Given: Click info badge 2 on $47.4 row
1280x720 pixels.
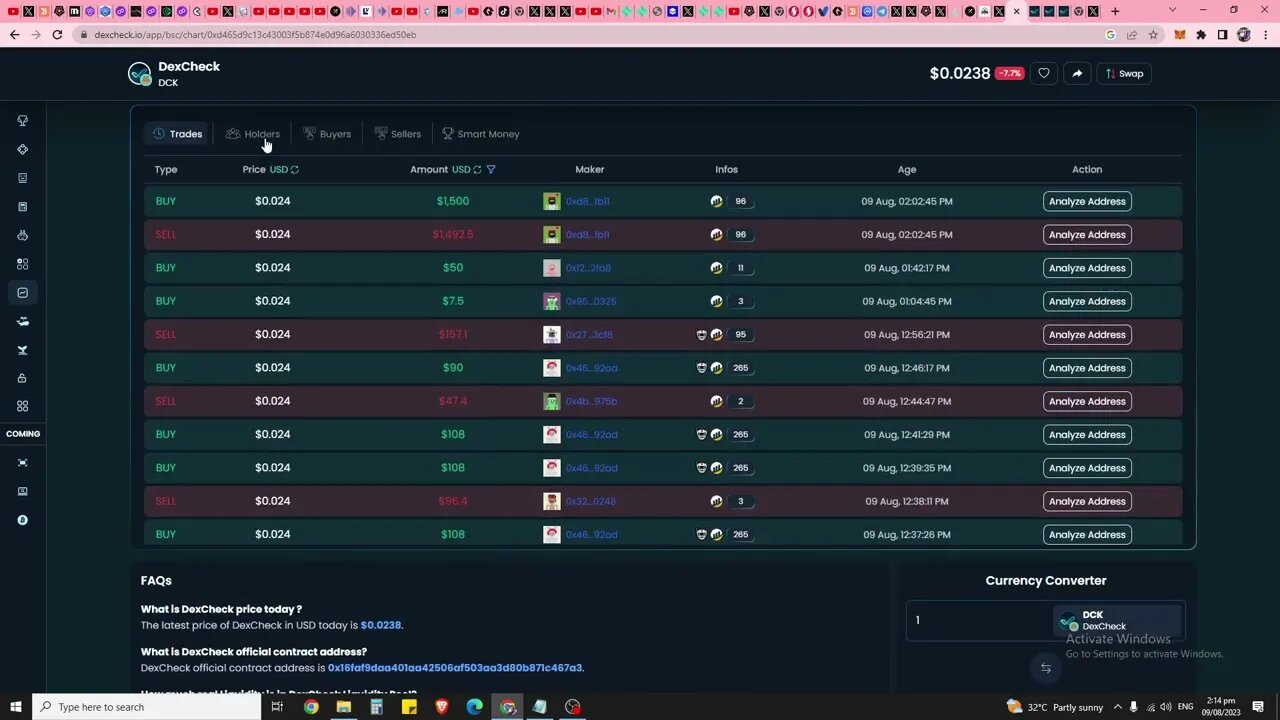Looking at the screenshot, I should coord(741,401).
